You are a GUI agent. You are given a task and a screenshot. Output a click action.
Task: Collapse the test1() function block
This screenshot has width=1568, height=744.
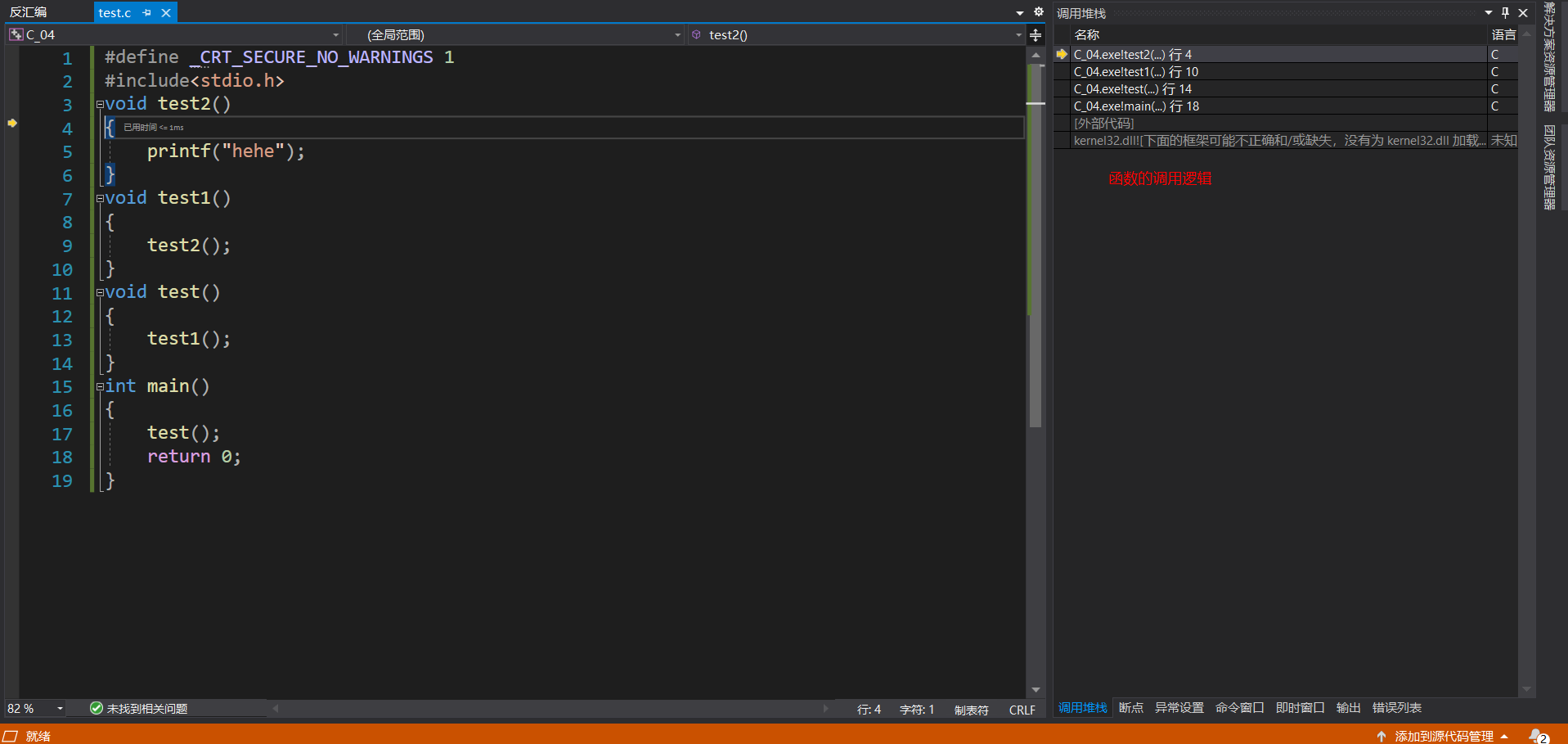[100, 199]
